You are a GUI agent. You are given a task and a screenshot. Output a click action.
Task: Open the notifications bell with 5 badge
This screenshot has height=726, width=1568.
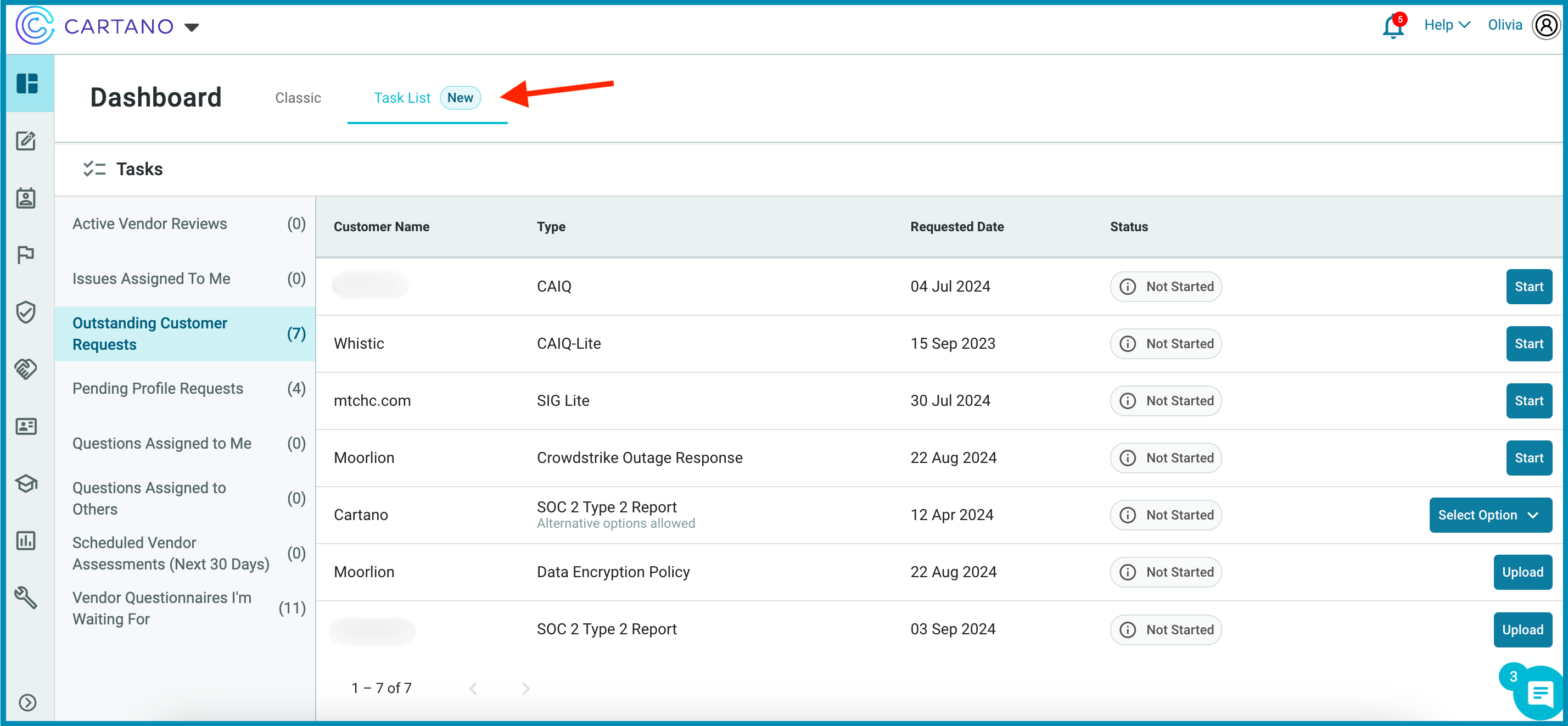tap(1393, 26)
